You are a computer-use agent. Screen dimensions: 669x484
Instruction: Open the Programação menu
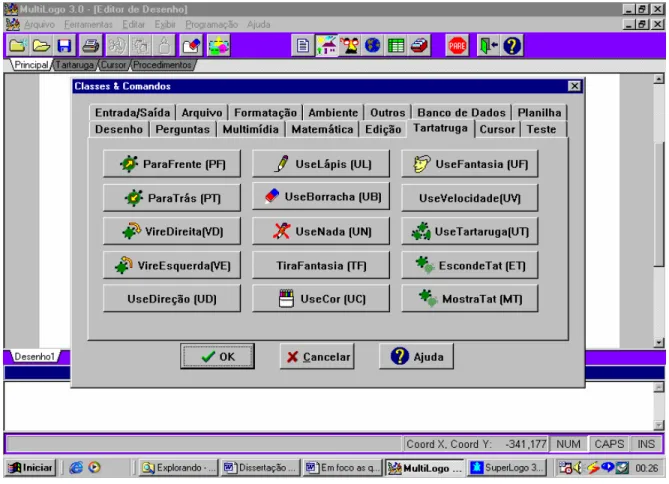pos(211,24)
